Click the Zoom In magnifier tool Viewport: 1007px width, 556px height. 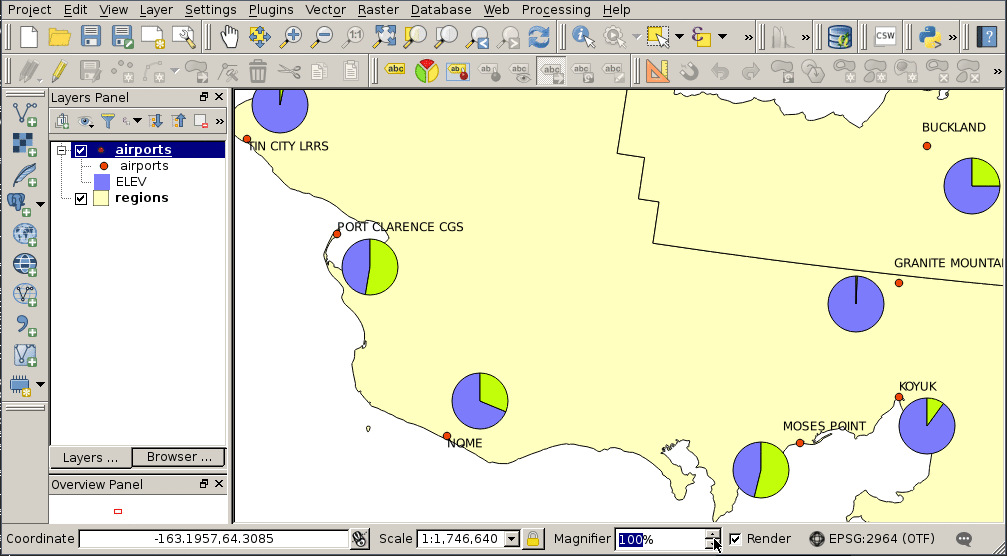point(291,38)
